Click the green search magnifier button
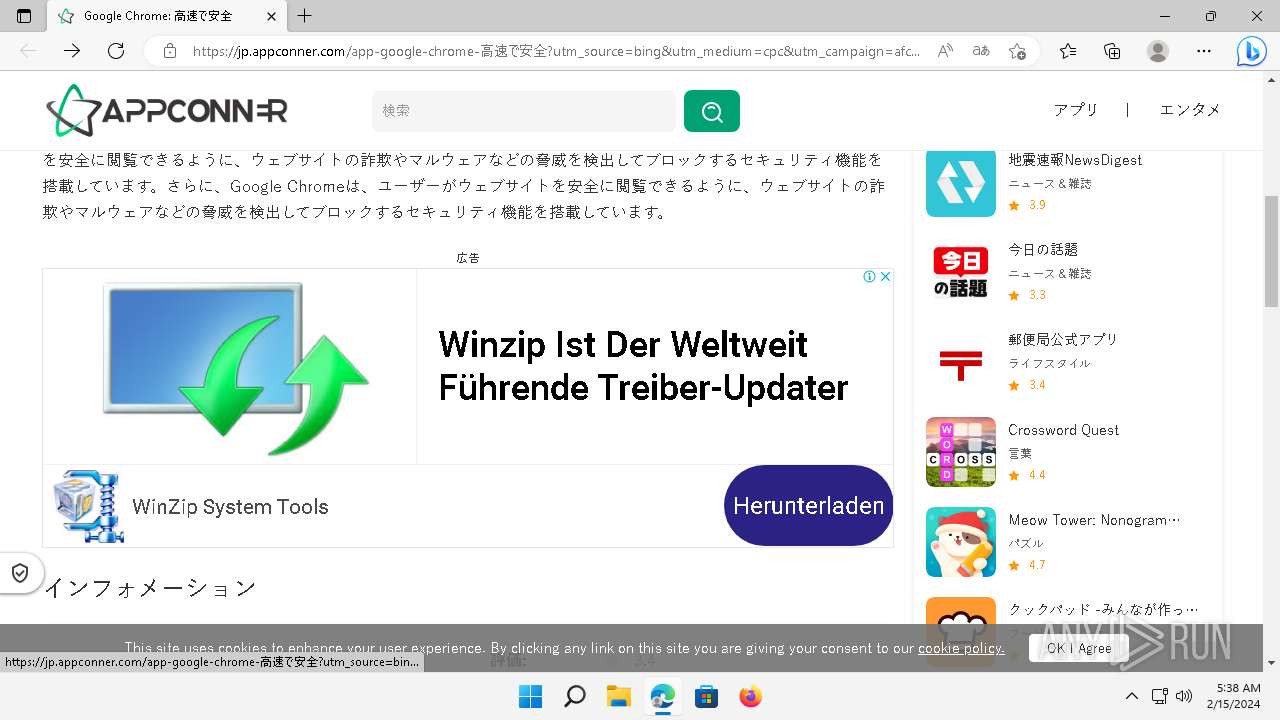The image size is (1280, 720). pos(712,111)
